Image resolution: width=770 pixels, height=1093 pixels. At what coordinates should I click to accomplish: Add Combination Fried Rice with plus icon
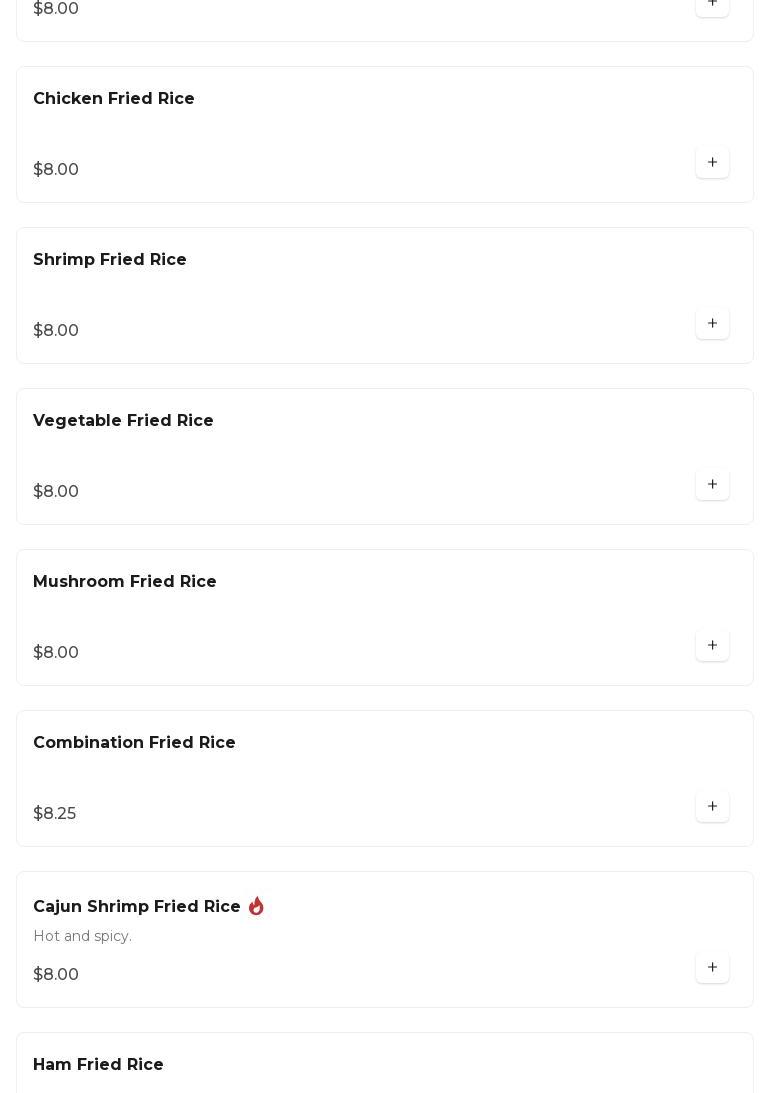coord(712,807)
